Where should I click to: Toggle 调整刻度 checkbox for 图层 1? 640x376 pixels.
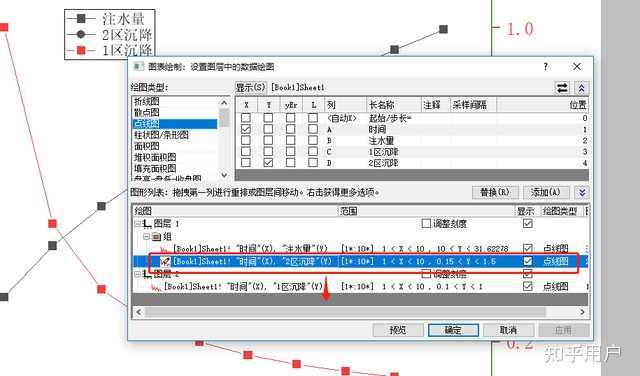[x=426, y=223]
